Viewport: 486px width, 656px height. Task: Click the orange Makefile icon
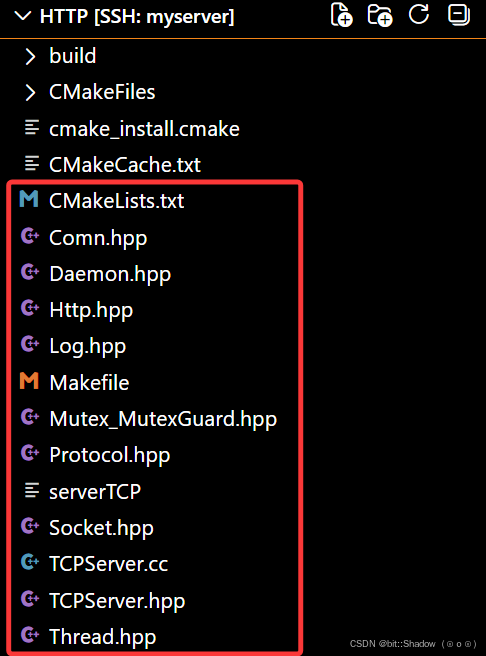(29, 381)
